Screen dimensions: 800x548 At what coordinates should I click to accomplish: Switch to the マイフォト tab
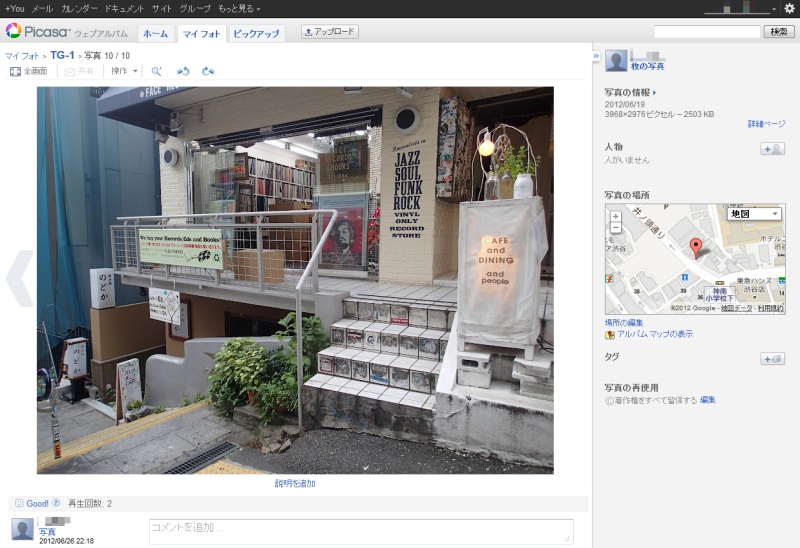(x=201, y=34)
